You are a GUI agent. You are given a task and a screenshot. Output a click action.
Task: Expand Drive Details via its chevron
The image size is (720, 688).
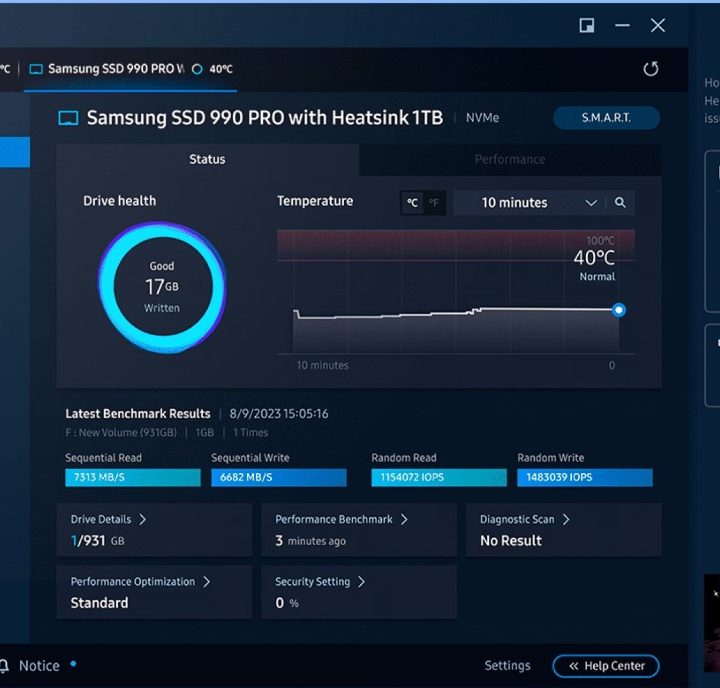[x=143, y=519]
